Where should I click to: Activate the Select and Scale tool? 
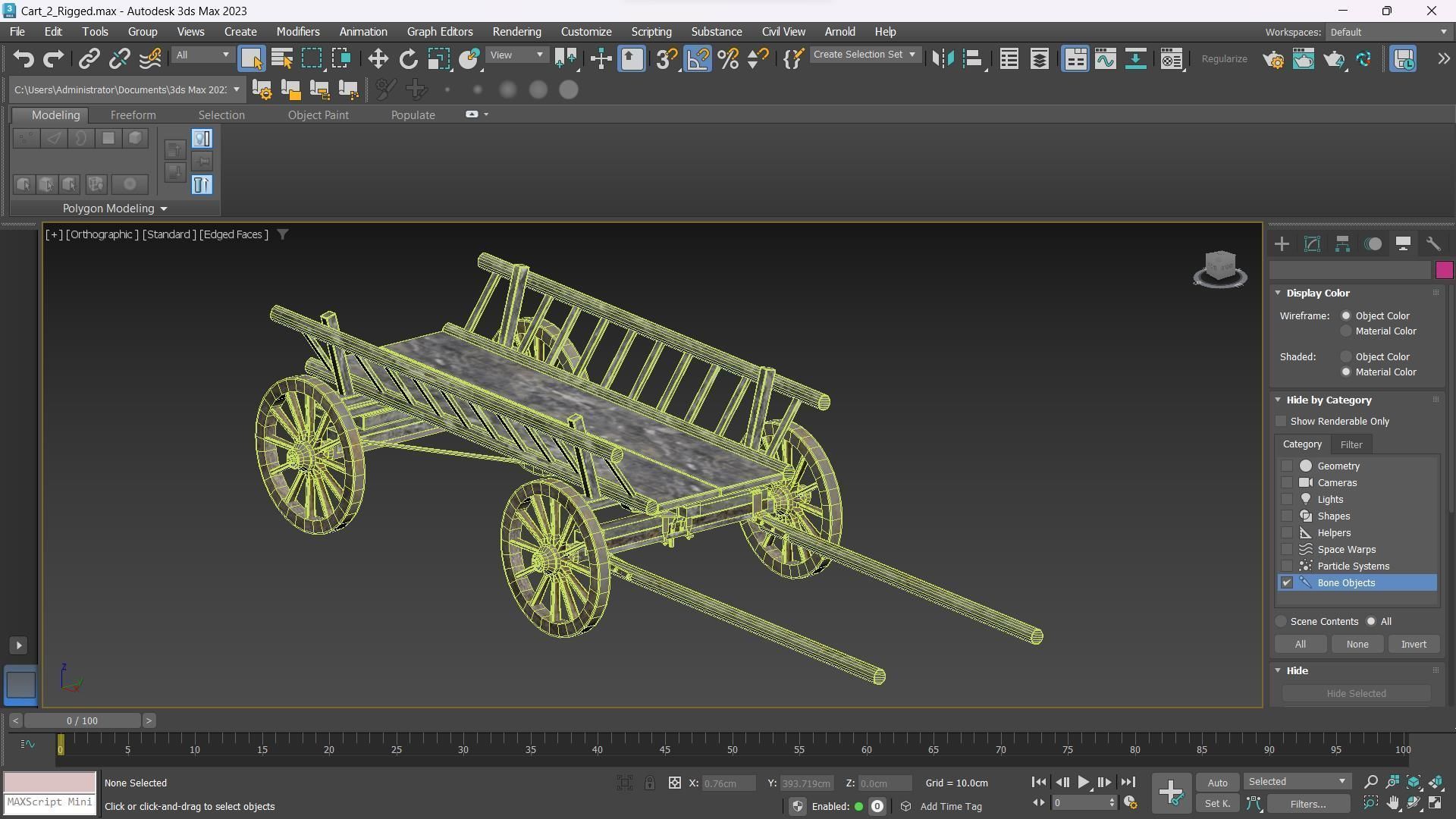coord(439,59)
